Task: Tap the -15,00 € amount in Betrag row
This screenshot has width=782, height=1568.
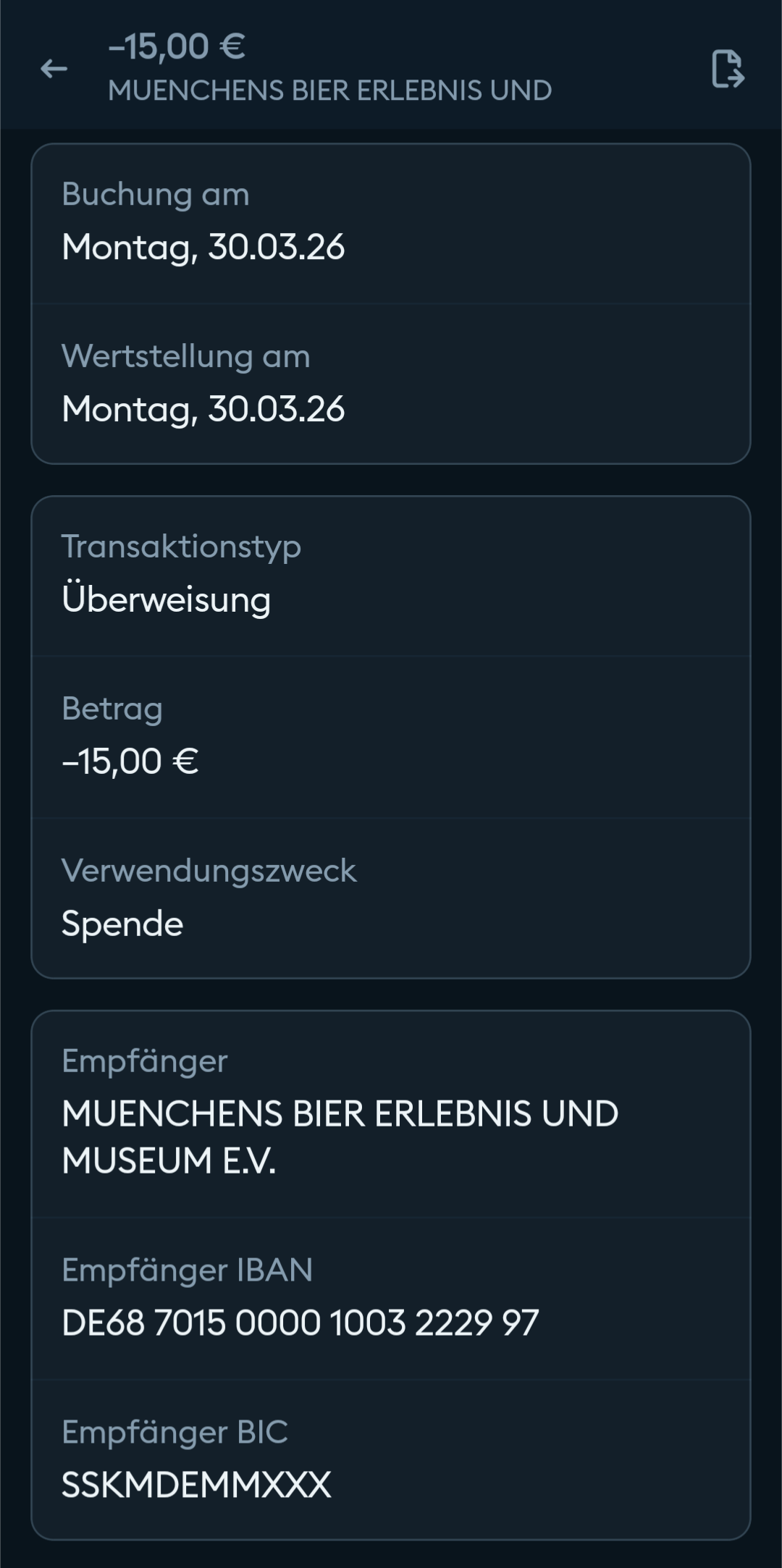Action: [x=130, y=762]
